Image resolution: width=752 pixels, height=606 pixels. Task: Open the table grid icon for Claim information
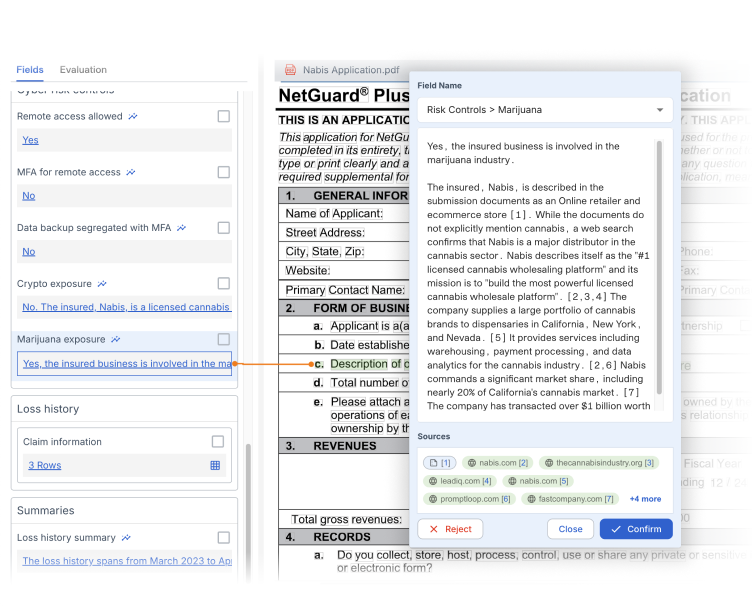pyautogui.click(x=215, y=465)
